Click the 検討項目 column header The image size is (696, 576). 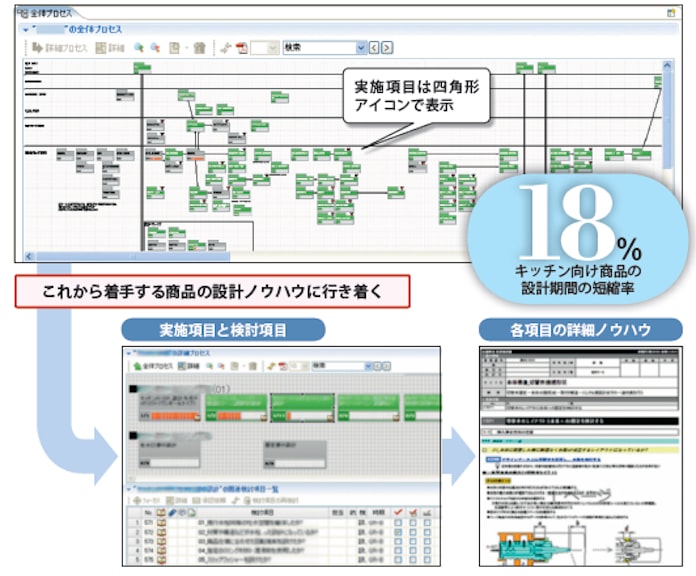point(262,513)
